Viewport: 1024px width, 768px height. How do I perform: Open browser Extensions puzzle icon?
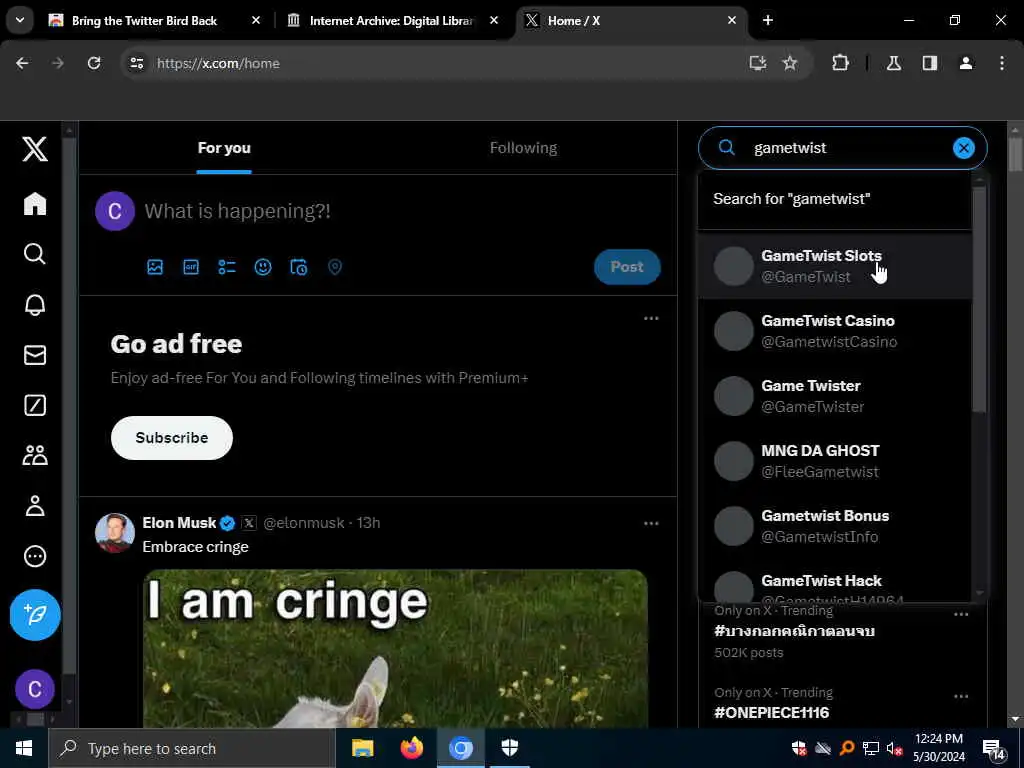pyautogui.click(x=840, y=63)
